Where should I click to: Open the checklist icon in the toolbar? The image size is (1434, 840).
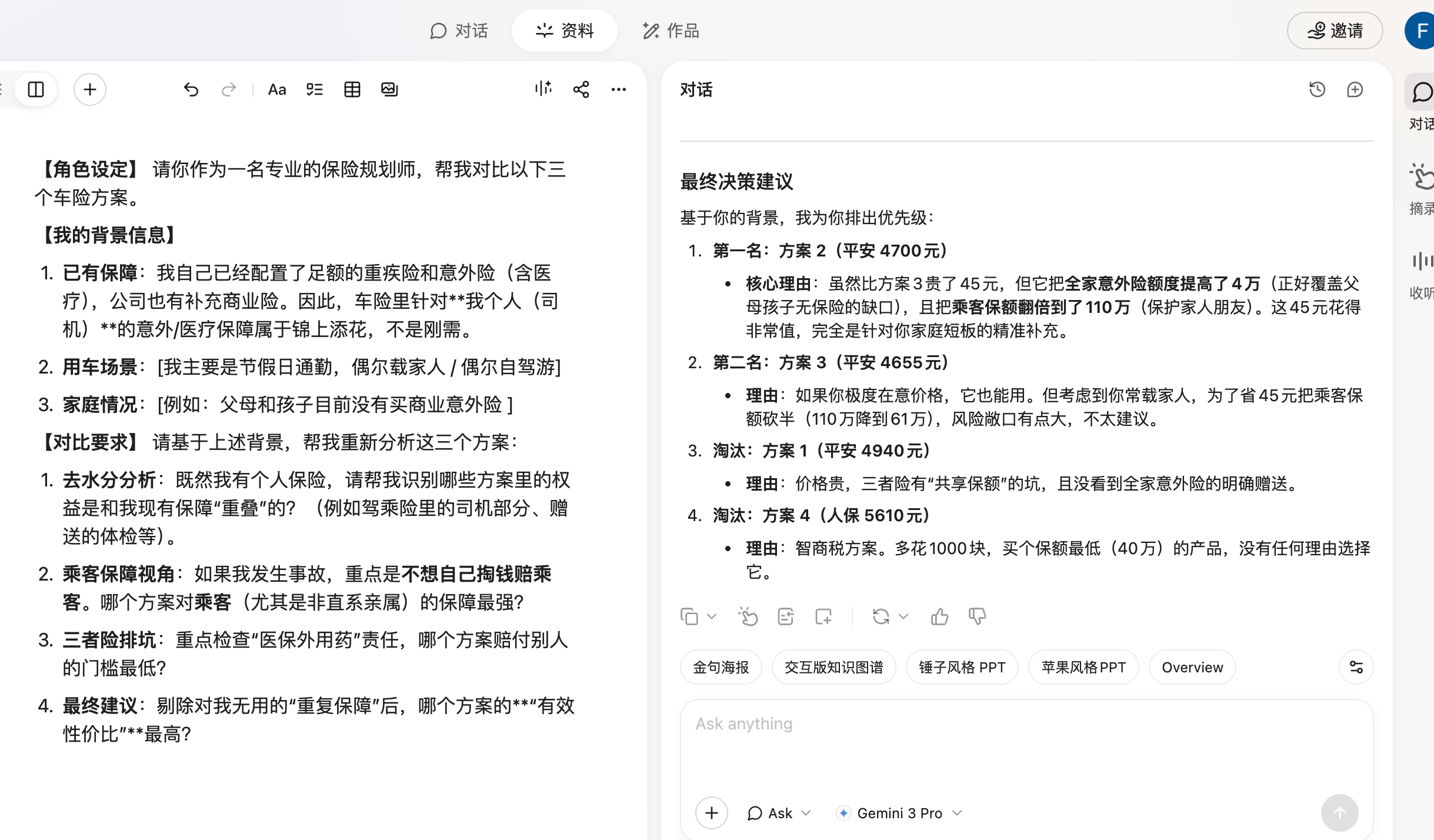pyautogui.click(x=314, y=89)
